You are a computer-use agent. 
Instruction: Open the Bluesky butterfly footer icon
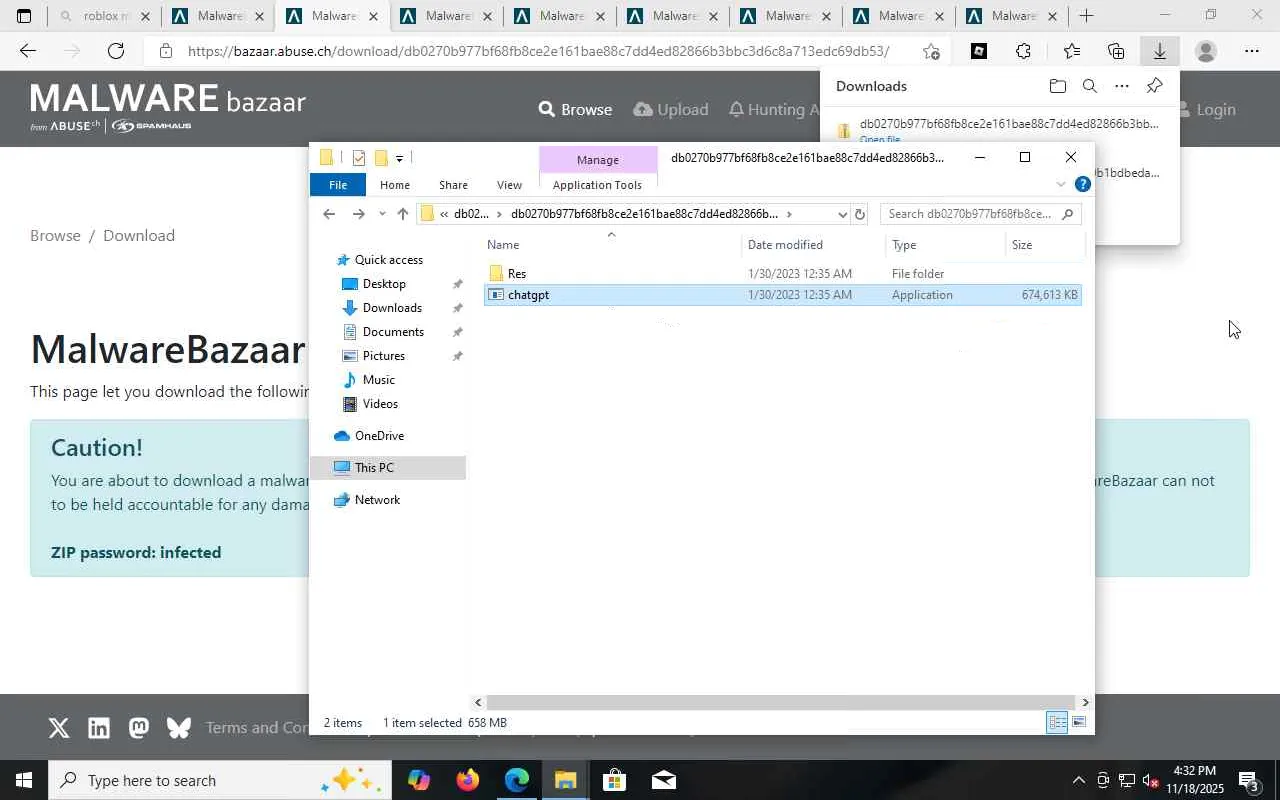pyautogui.click(x=179, y=728)
